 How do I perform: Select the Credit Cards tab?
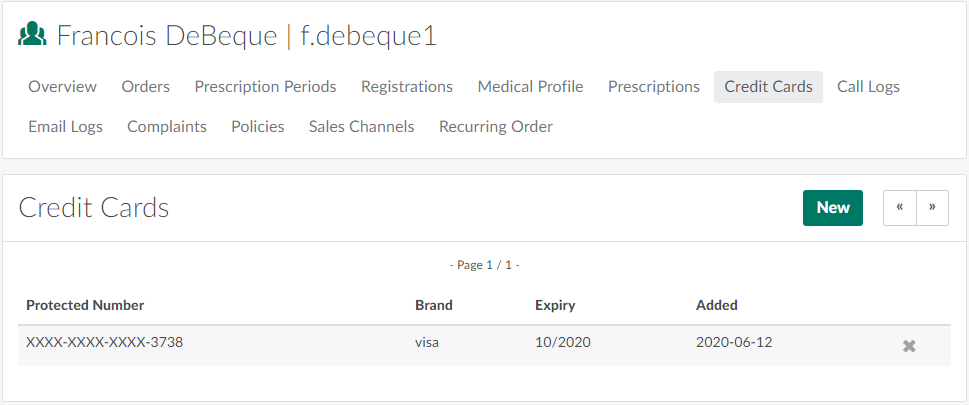(768, 87)
